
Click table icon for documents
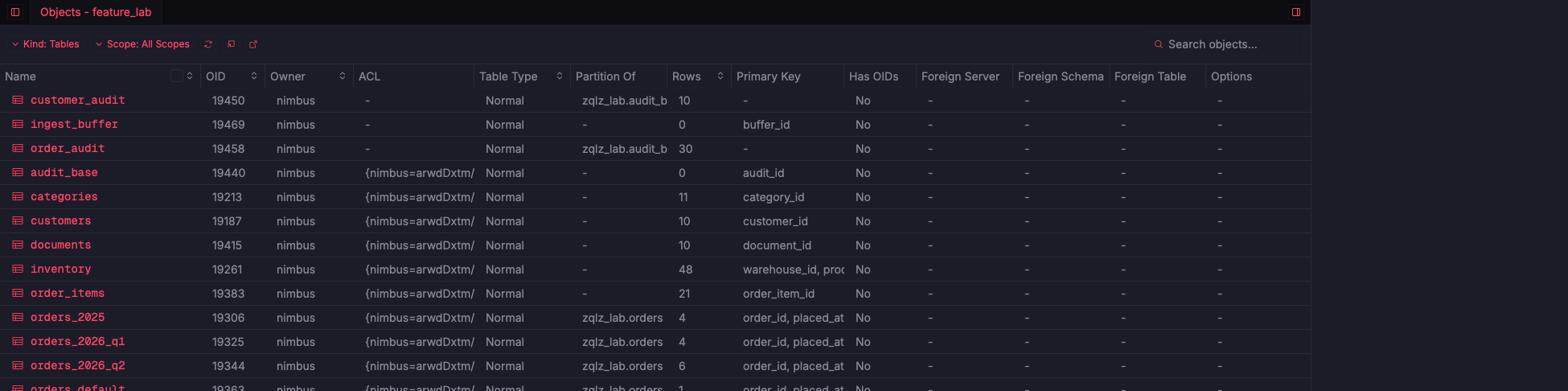pos(18,245)
